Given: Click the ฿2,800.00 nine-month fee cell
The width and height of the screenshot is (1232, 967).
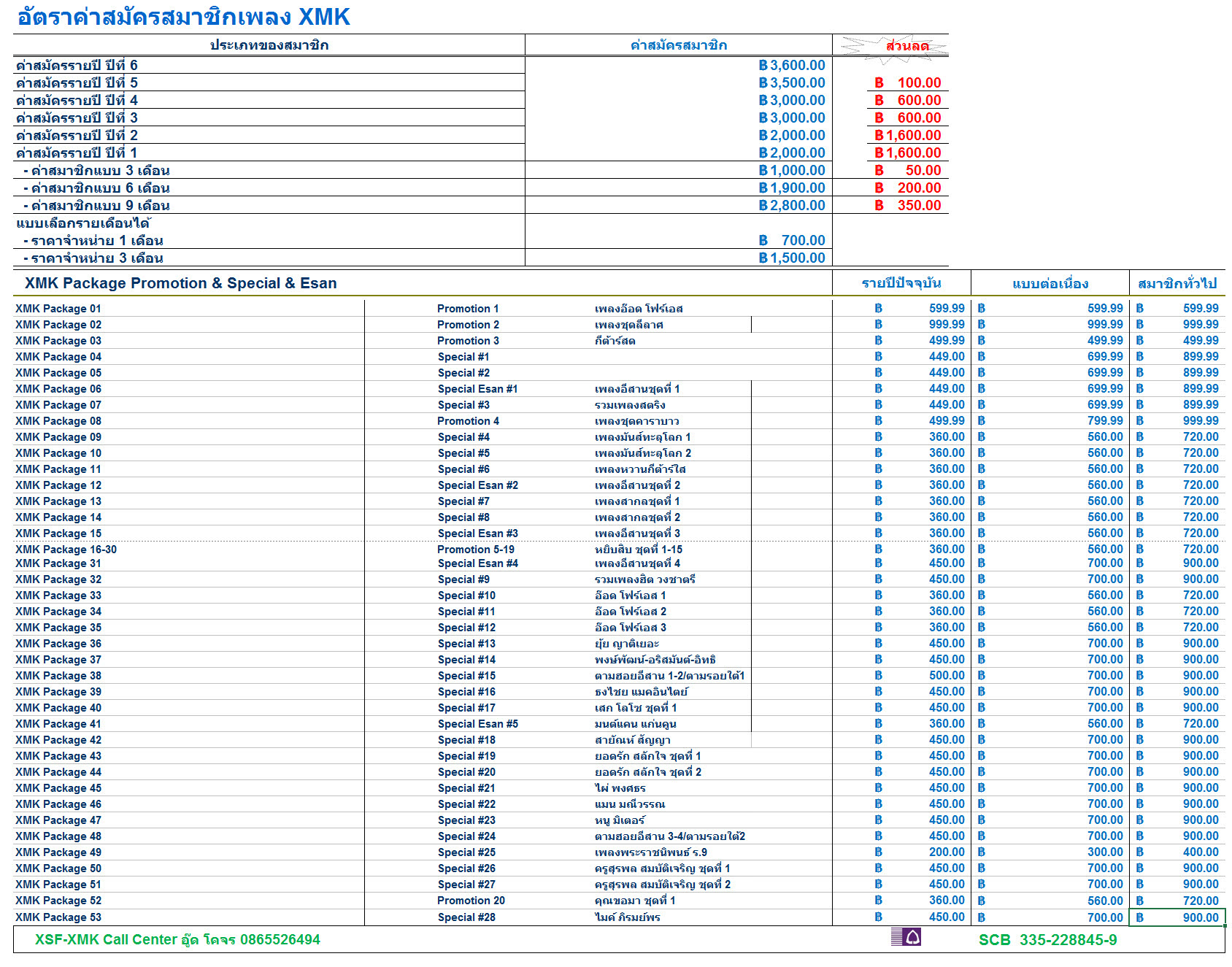Looking at the screenshot, I should click(x=792, y=205).
